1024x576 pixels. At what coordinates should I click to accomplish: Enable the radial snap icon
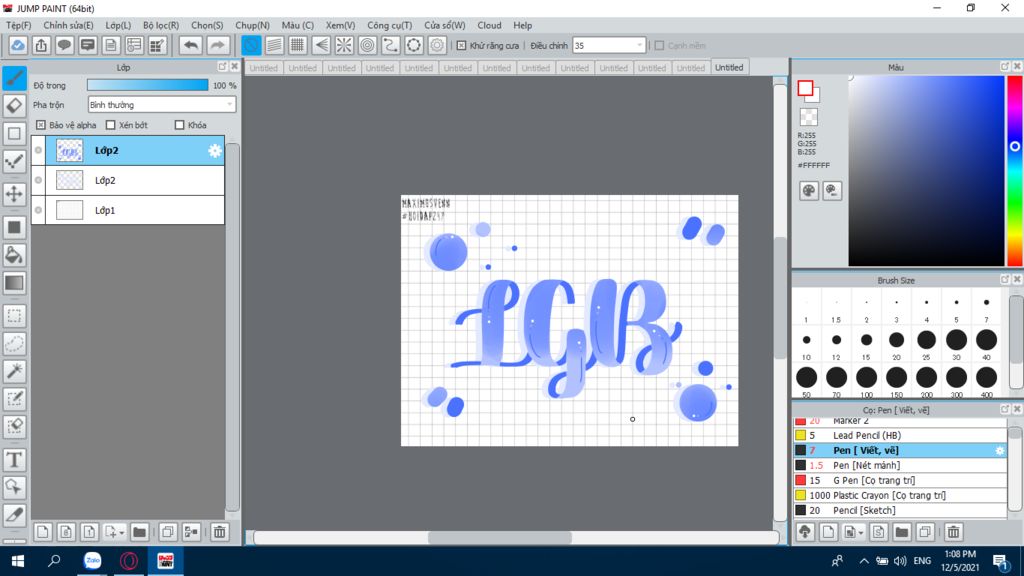tap(344, 45)
